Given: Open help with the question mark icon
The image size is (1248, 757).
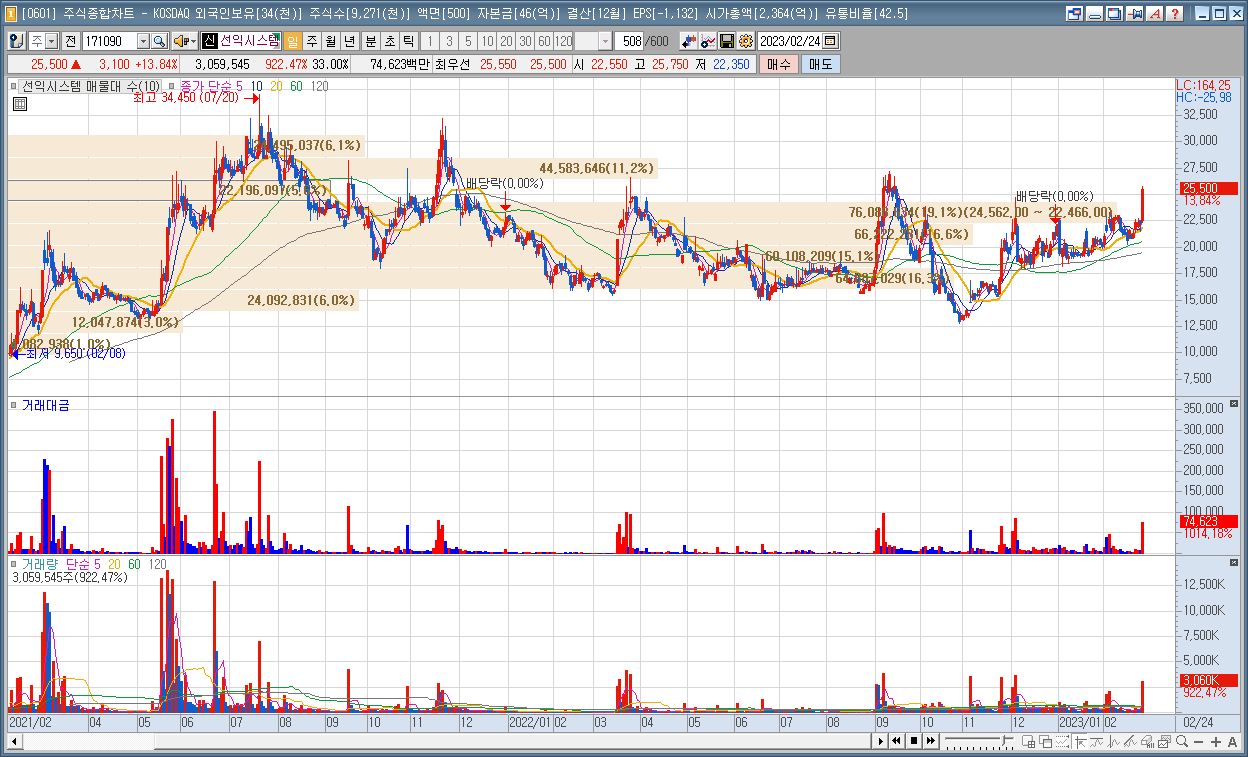Looking at the screenshot, I should click(1174, 14).
